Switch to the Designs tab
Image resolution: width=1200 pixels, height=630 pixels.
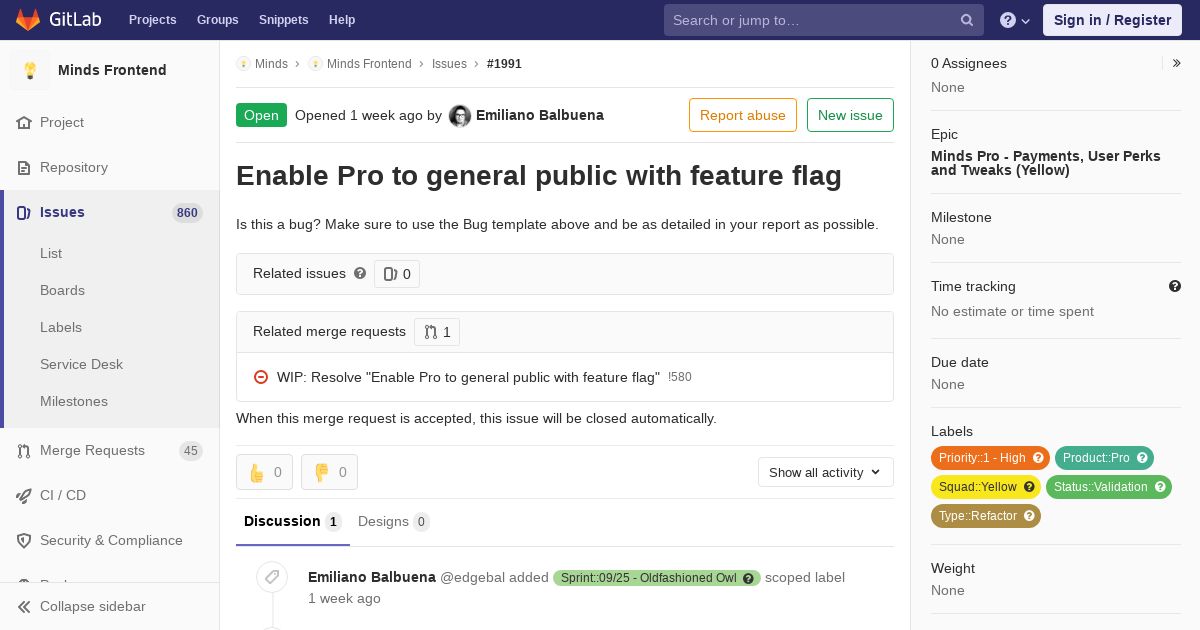coord(394,521)
